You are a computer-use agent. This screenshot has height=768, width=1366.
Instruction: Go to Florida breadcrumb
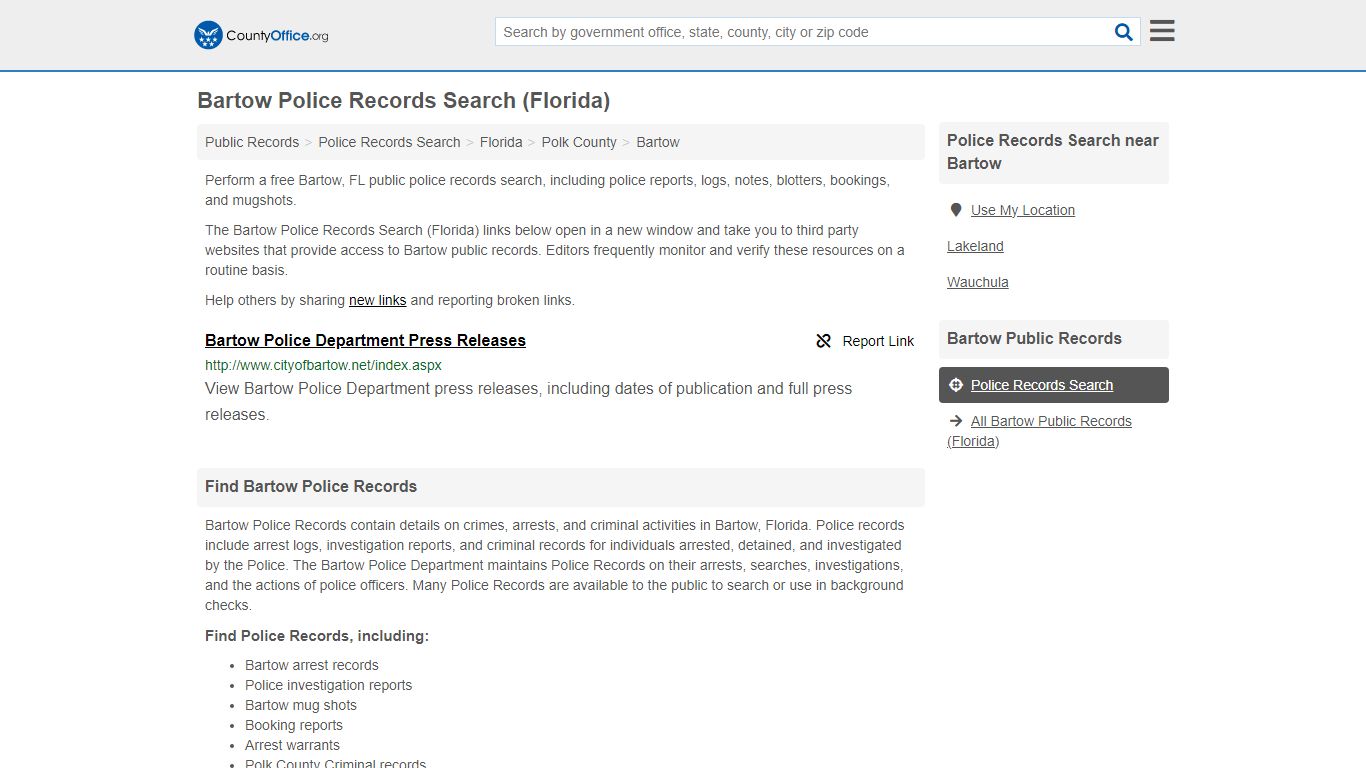[501, 142]
